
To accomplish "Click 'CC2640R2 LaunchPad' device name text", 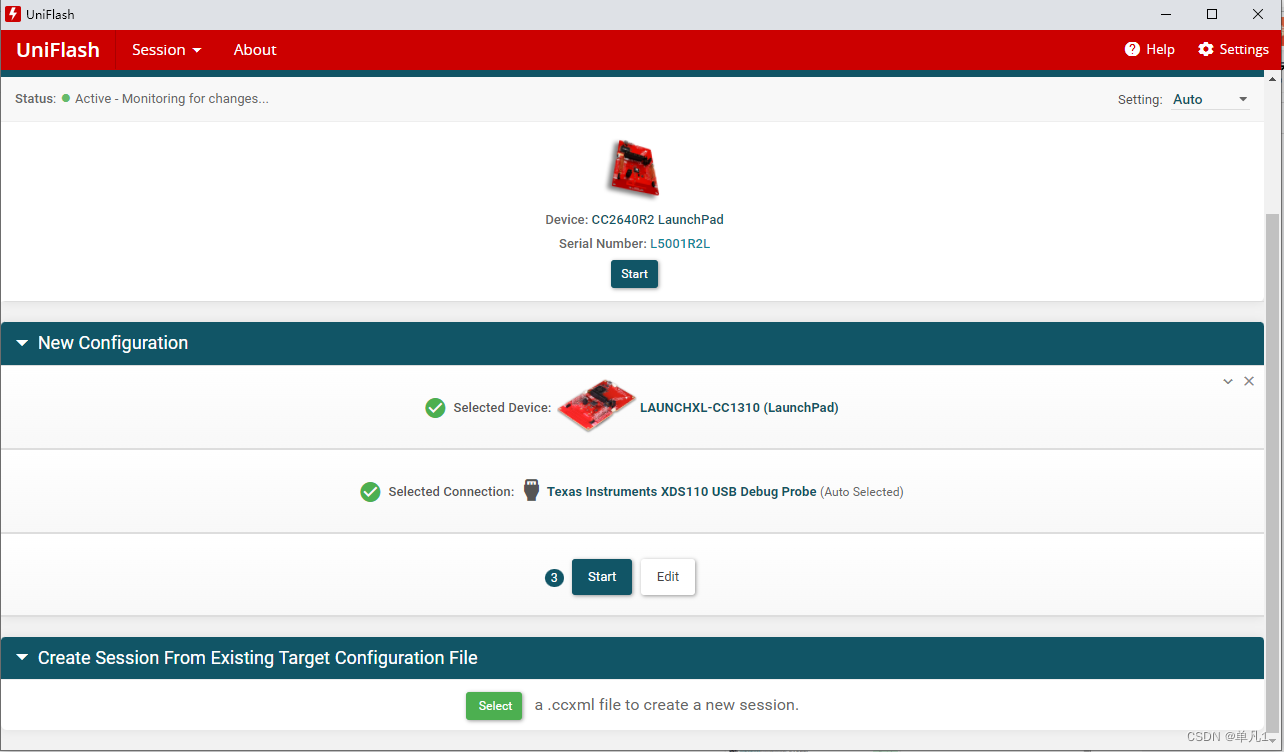I will click(x=657, y=220).
